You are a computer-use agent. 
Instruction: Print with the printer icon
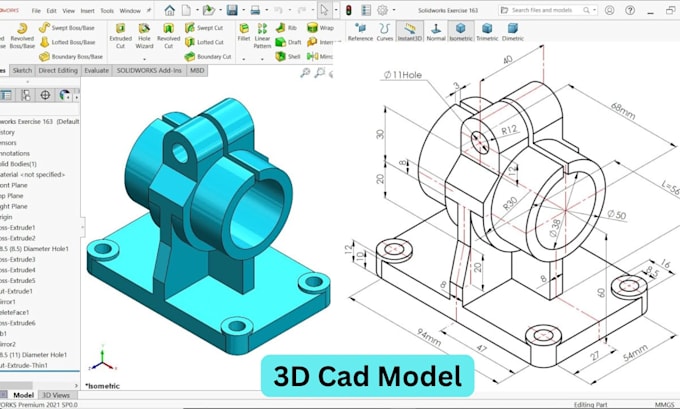255,10
